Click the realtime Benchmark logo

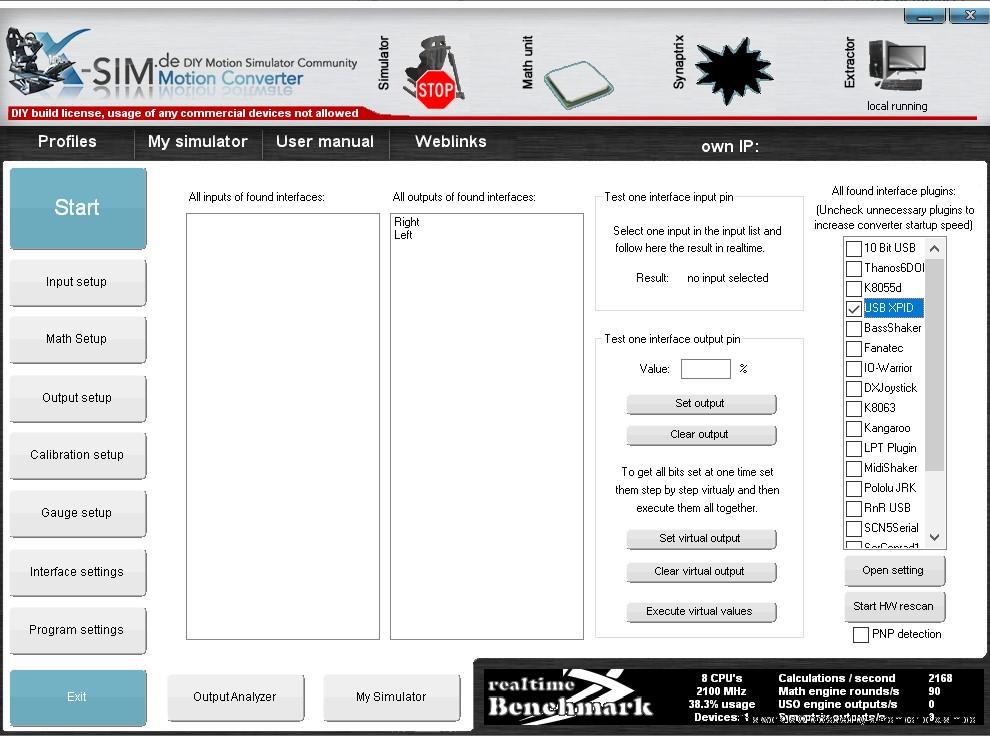point(570,696)
